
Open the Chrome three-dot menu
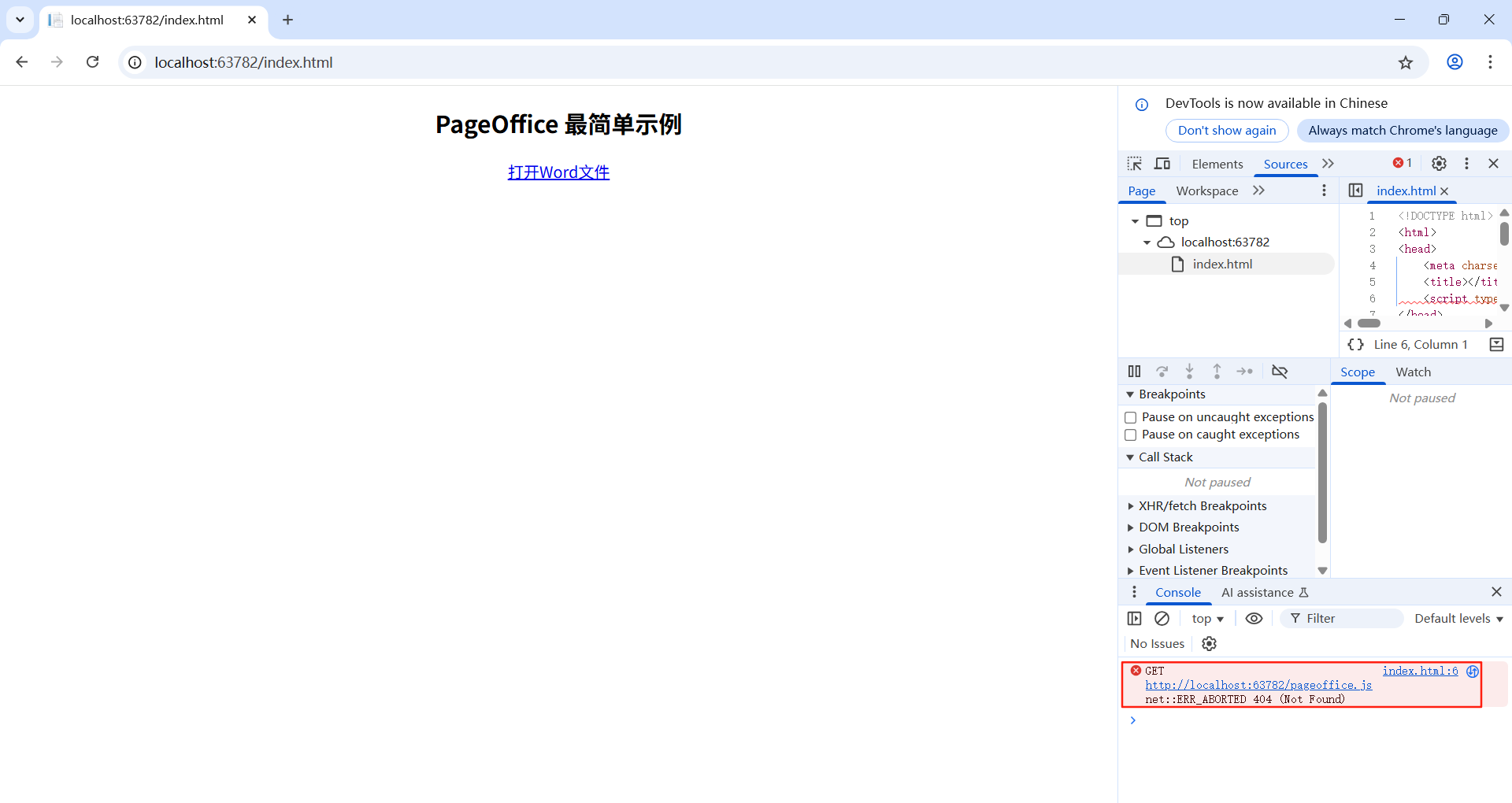coord(1490,62)
